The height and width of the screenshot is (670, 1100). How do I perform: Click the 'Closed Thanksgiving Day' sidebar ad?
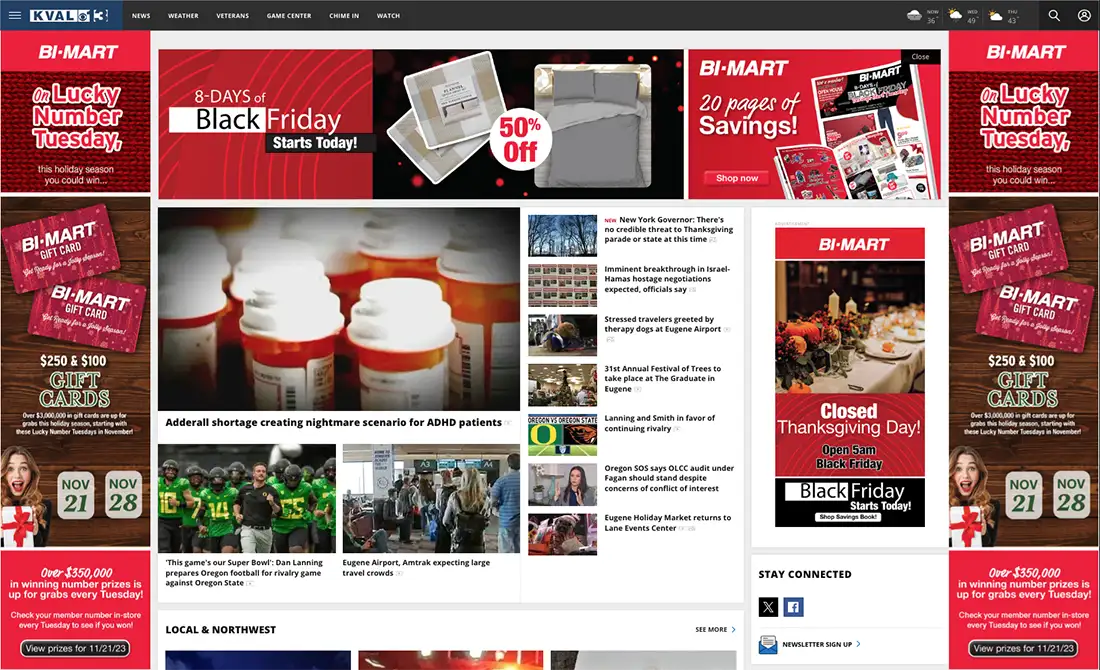click(x=850, y=377)
